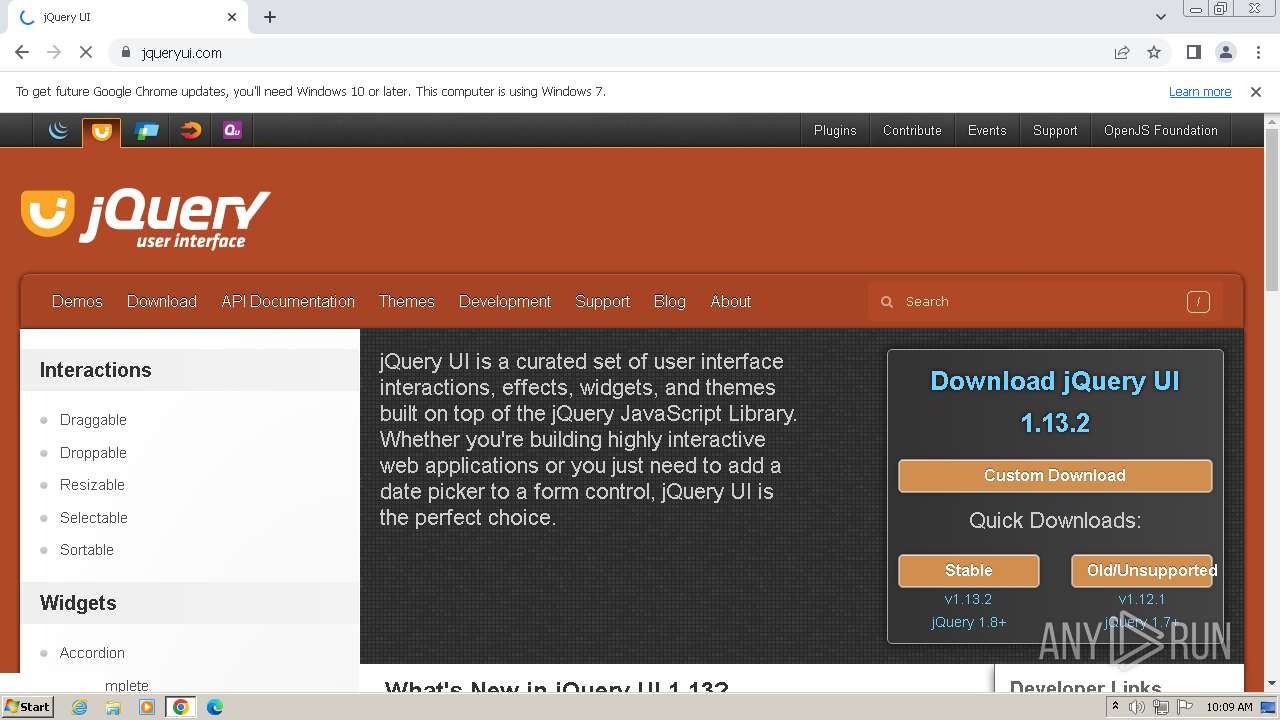Stop loading the page

86,52
